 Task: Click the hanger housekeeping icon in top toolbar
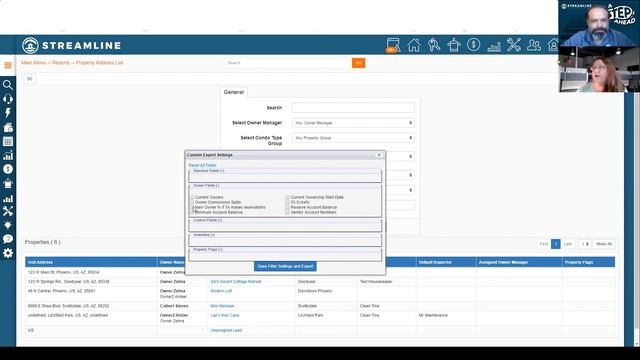453,45
